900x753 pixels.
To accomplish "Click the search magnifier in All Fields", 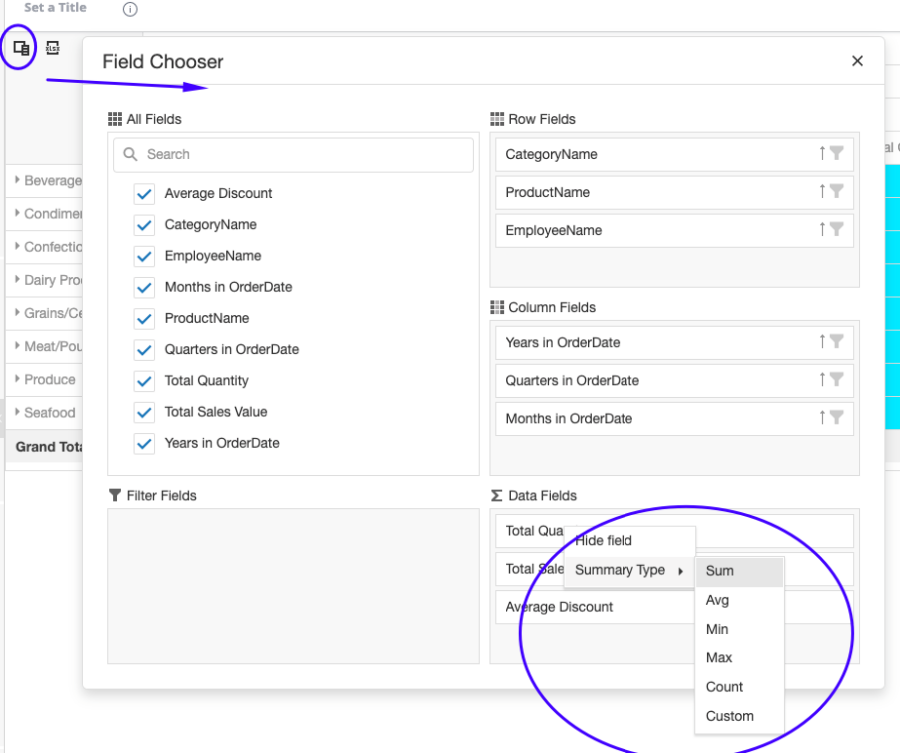I will [130, 154].
